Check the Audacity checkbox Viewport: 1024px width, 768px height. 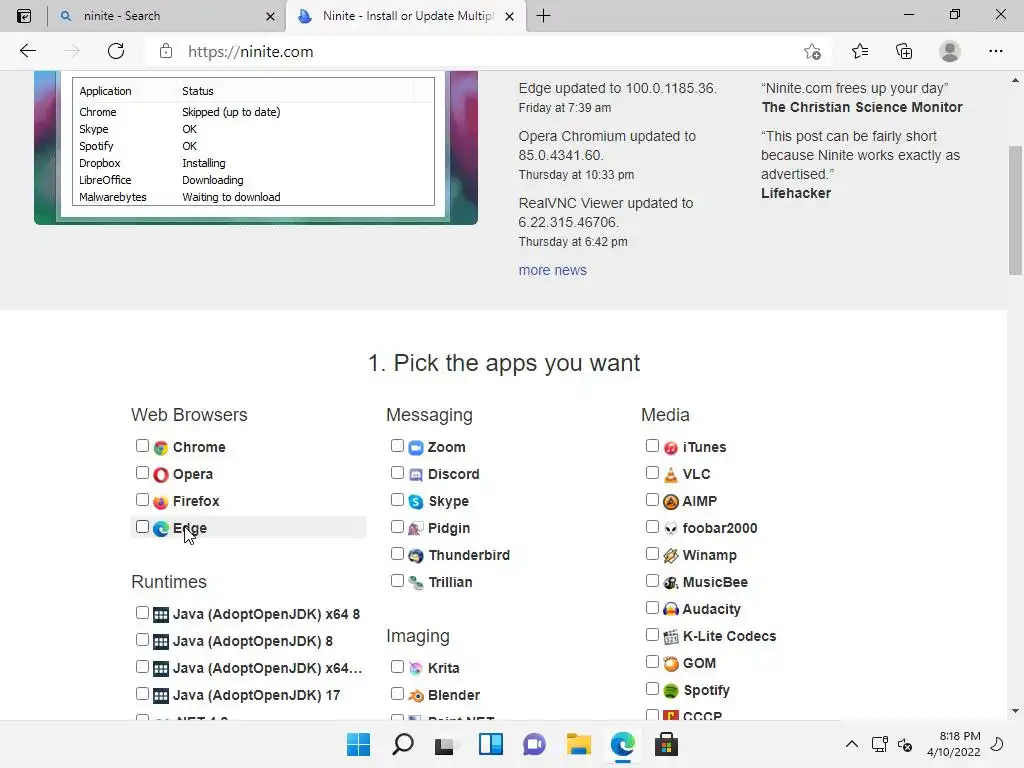point(652,608)
